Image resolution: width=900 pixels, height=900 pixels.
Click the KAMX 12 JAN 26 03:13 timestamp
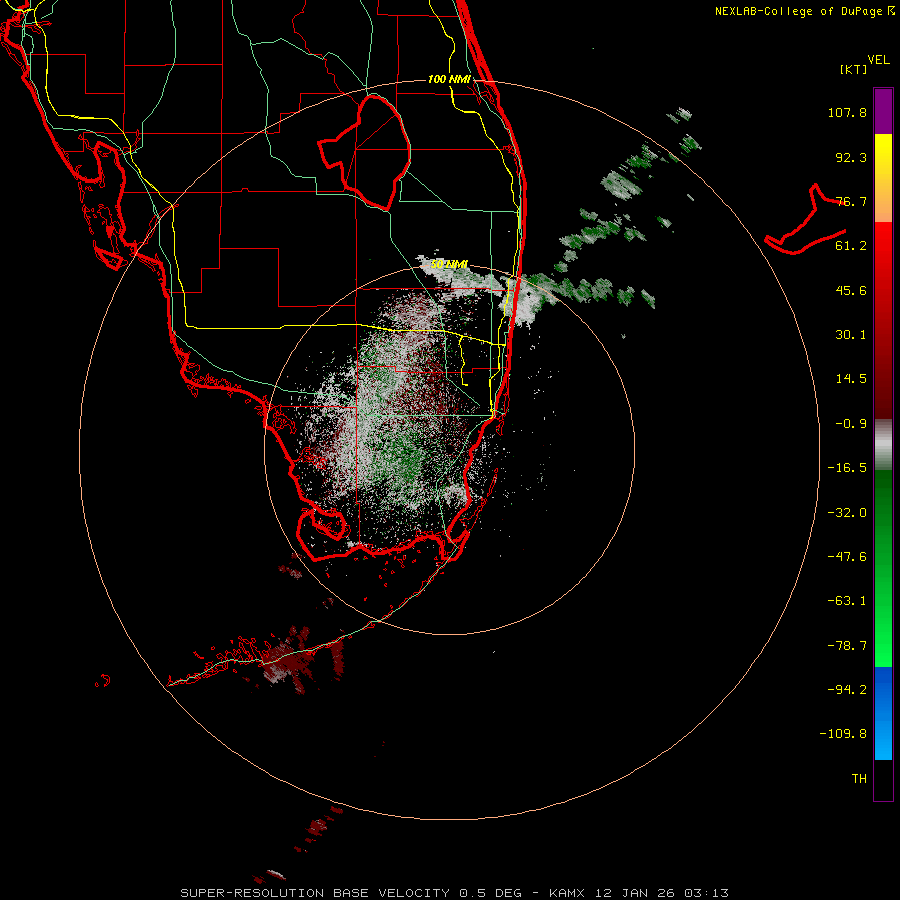[639, 893]
